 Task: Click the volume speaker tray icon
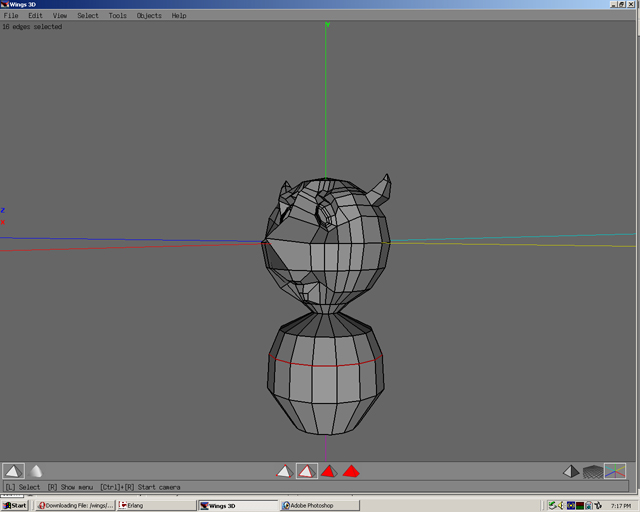pyautogui.click(x=562, y=505)
